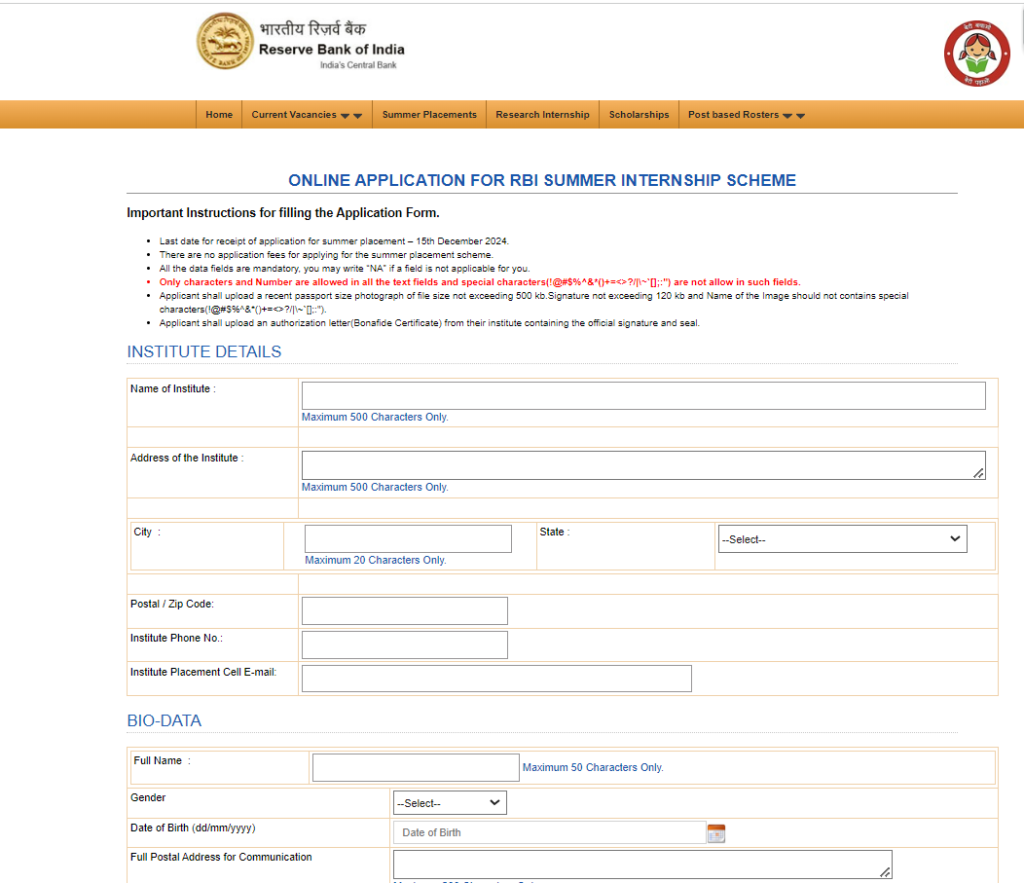The width and height of the screenshot is (1024, 883).
Task: Click the Date of Birth input field
Action: 549,833
